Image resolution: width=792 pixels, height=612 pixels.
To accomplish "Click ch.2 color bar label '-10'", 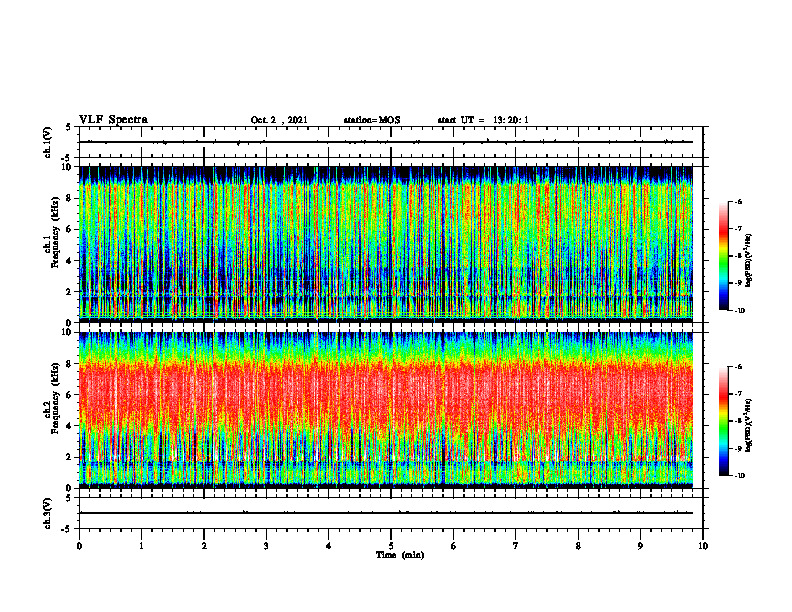I will click(739, 476).
